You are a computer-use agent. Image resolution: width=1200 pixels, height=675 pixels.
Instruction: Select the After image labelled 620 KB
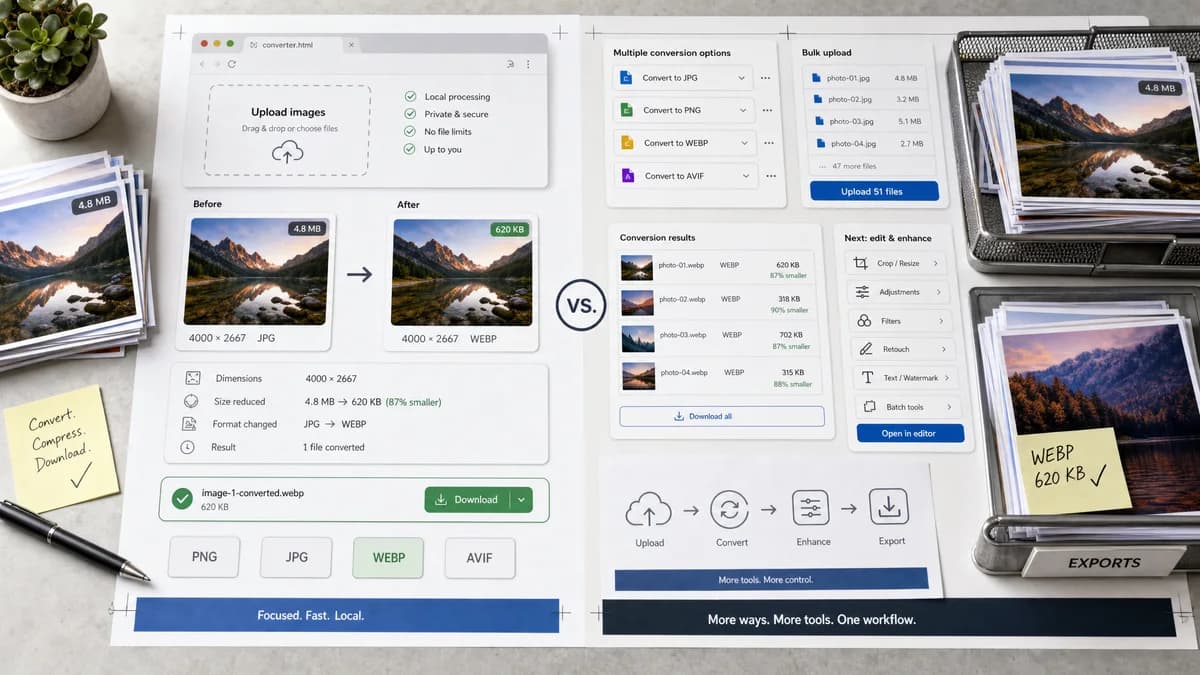pos(461,272)
